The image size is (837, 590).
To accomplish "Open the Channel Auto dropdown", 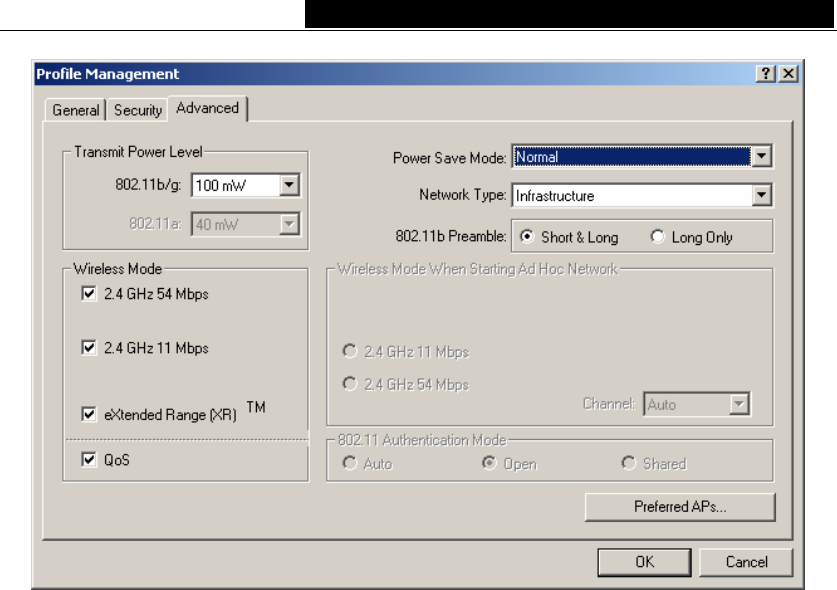I will pos(739,404).
